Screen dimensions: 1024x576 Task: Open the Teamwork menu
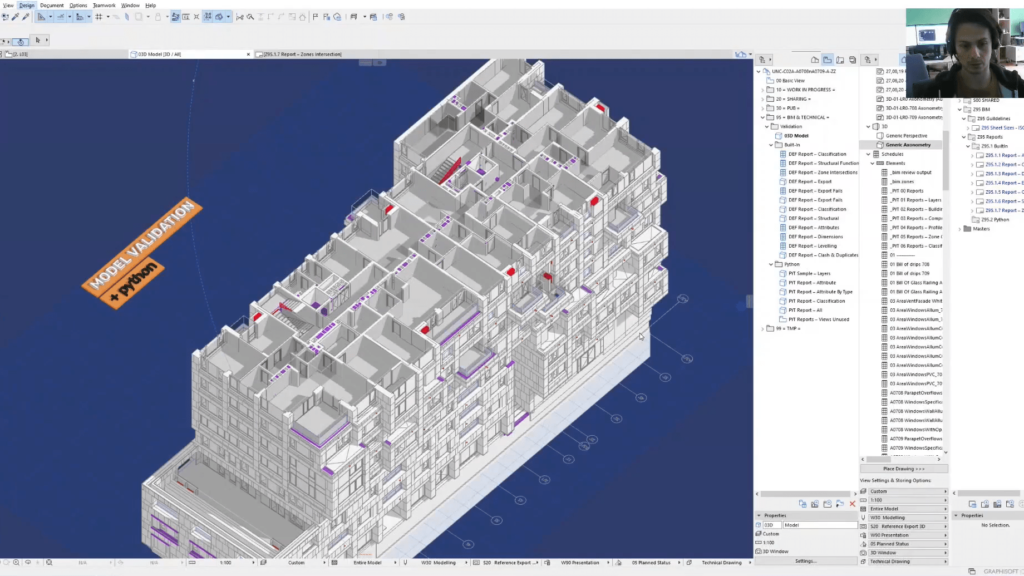(104, 5)
